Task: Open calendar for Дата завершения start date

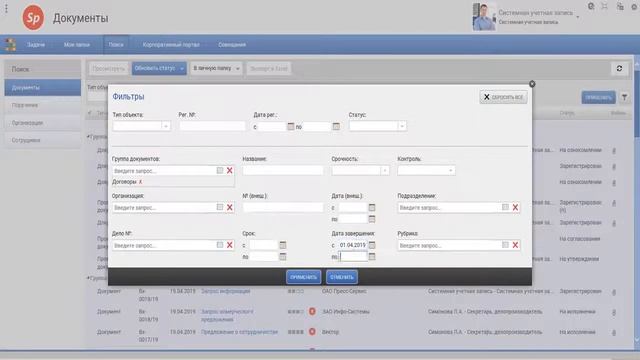Action: coord(372,245)
